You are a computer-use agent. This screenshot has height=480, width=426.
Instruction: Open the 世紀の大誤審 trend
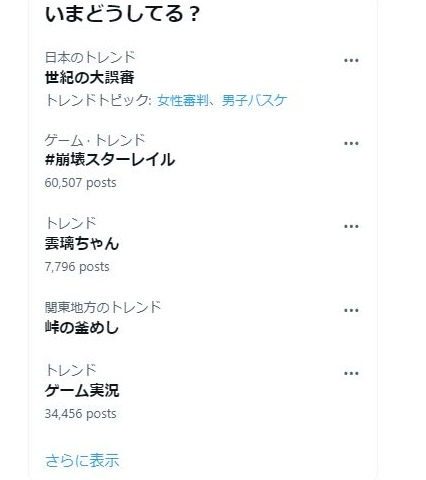click(90, 78)
